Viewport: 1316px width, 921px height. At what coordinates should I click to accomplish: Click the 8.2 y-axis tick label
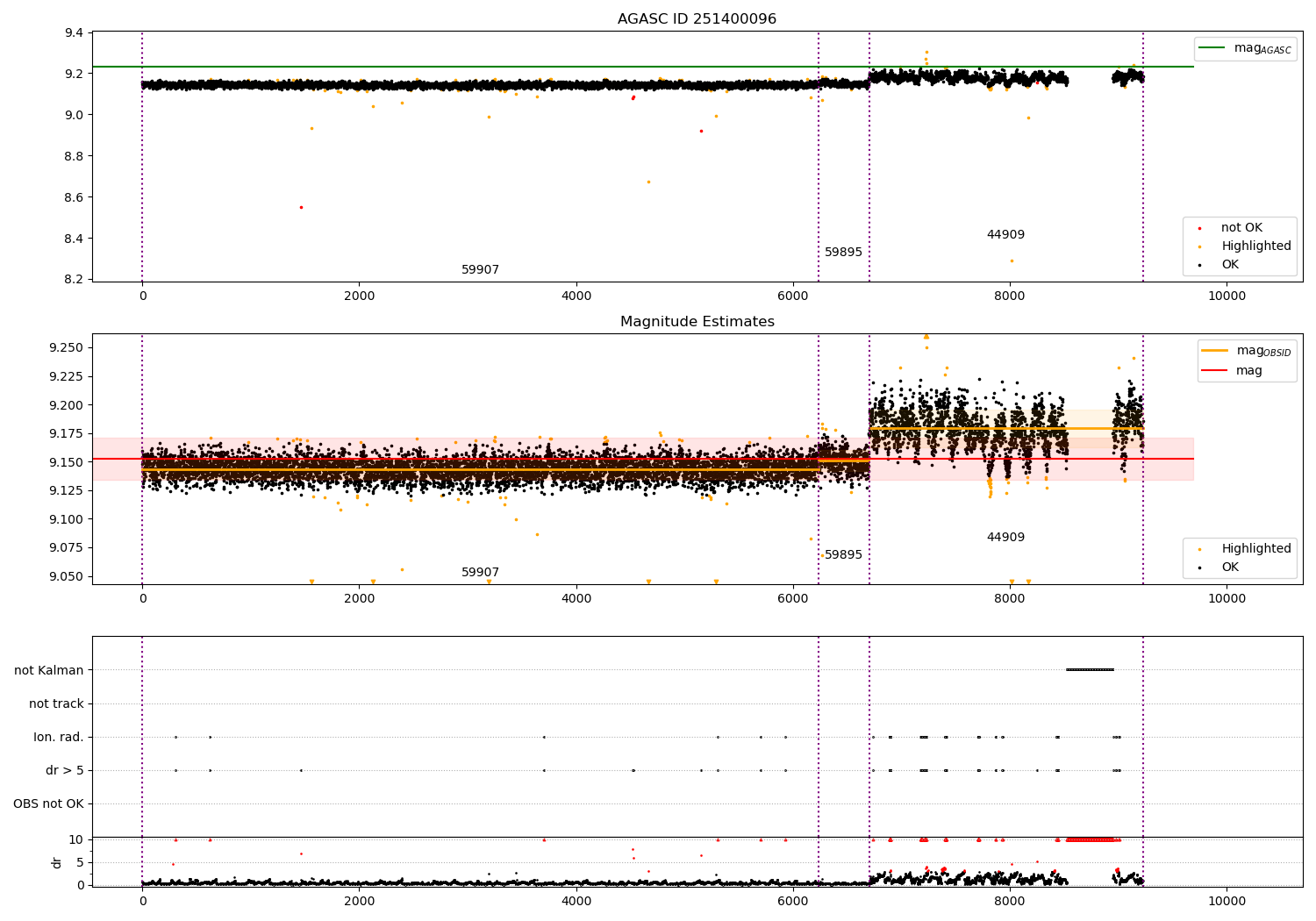[75, 280]
